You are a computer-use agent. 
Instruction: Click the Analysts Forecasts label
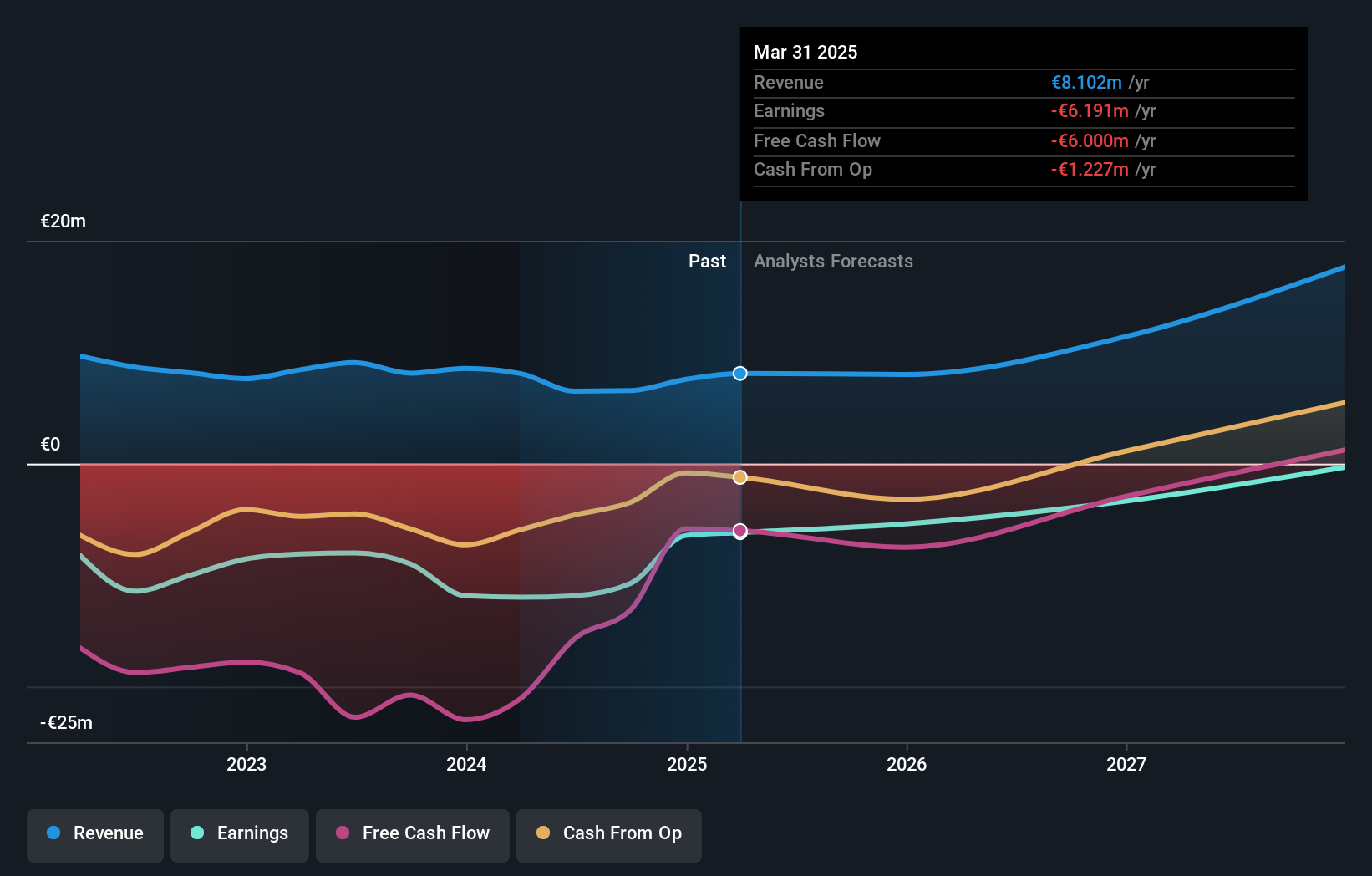(x=833, y=262)
